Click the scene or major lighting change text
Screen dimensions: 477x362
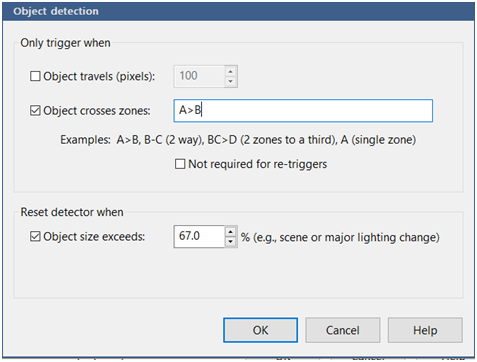(x=340, y=237)
